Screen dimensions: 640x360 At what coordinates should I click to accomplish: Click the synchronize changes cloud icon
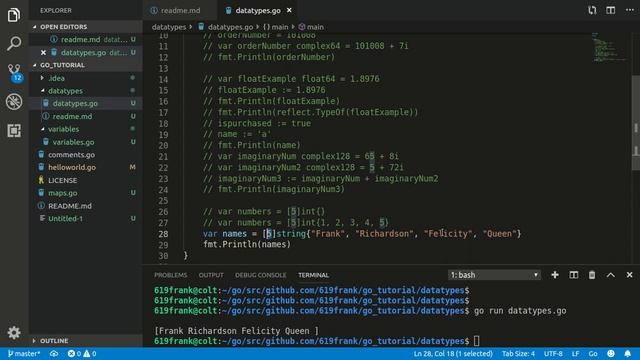pos(54,353)
